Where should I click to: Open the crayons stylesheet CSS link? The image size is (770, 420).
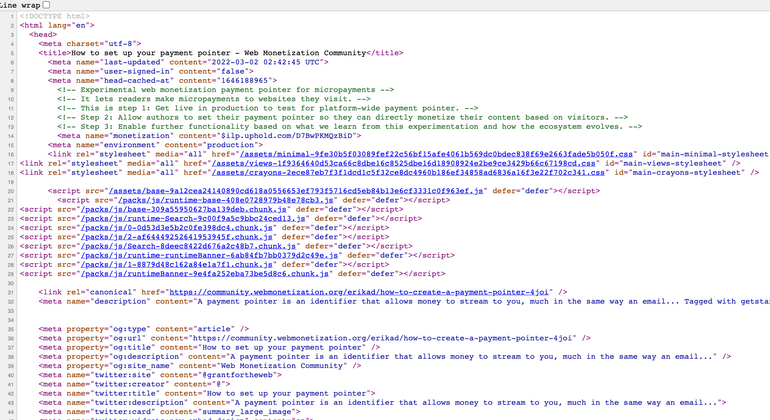[408, 172]
